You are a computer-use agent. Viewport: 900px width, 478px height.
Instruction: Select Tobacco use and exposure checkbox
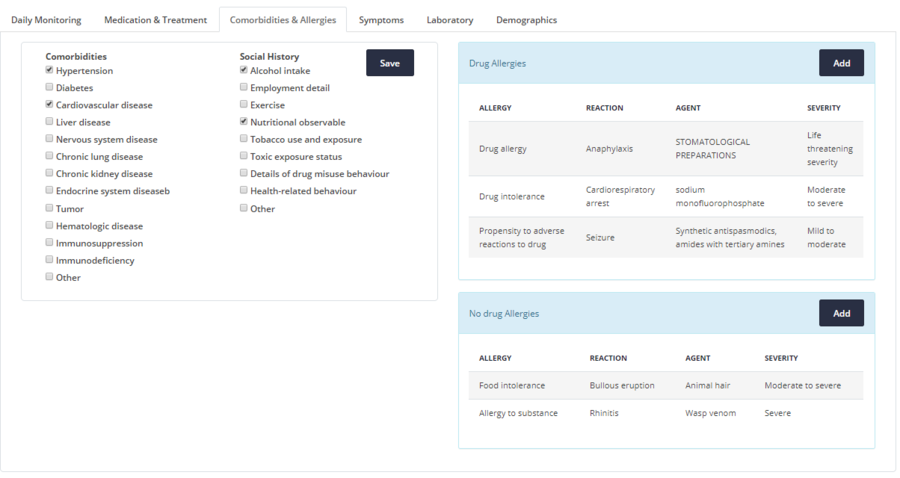(x=243, y=140)
